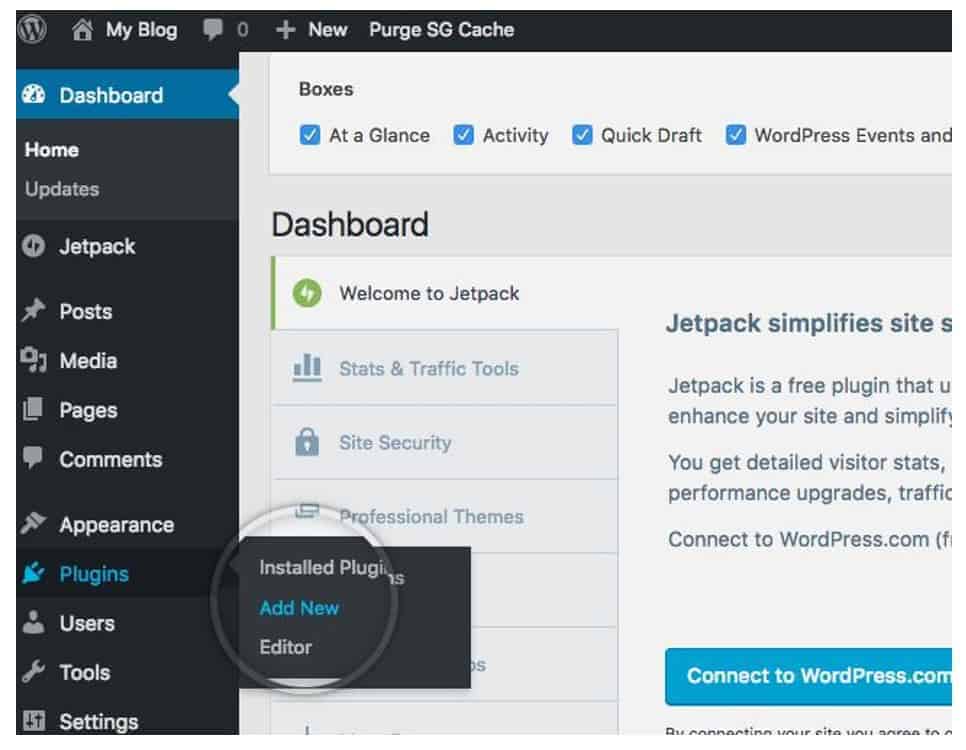This screenshot has width=966, height=750.
Task: Uncheck the At a Glance checkbox
Action: [x=309, y=135]
